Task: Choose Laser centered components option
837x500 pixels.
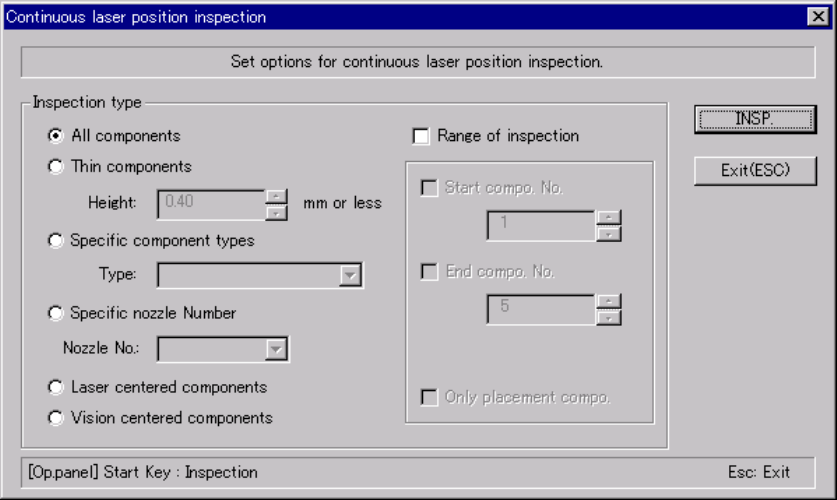Action: (x=56, y=387)
